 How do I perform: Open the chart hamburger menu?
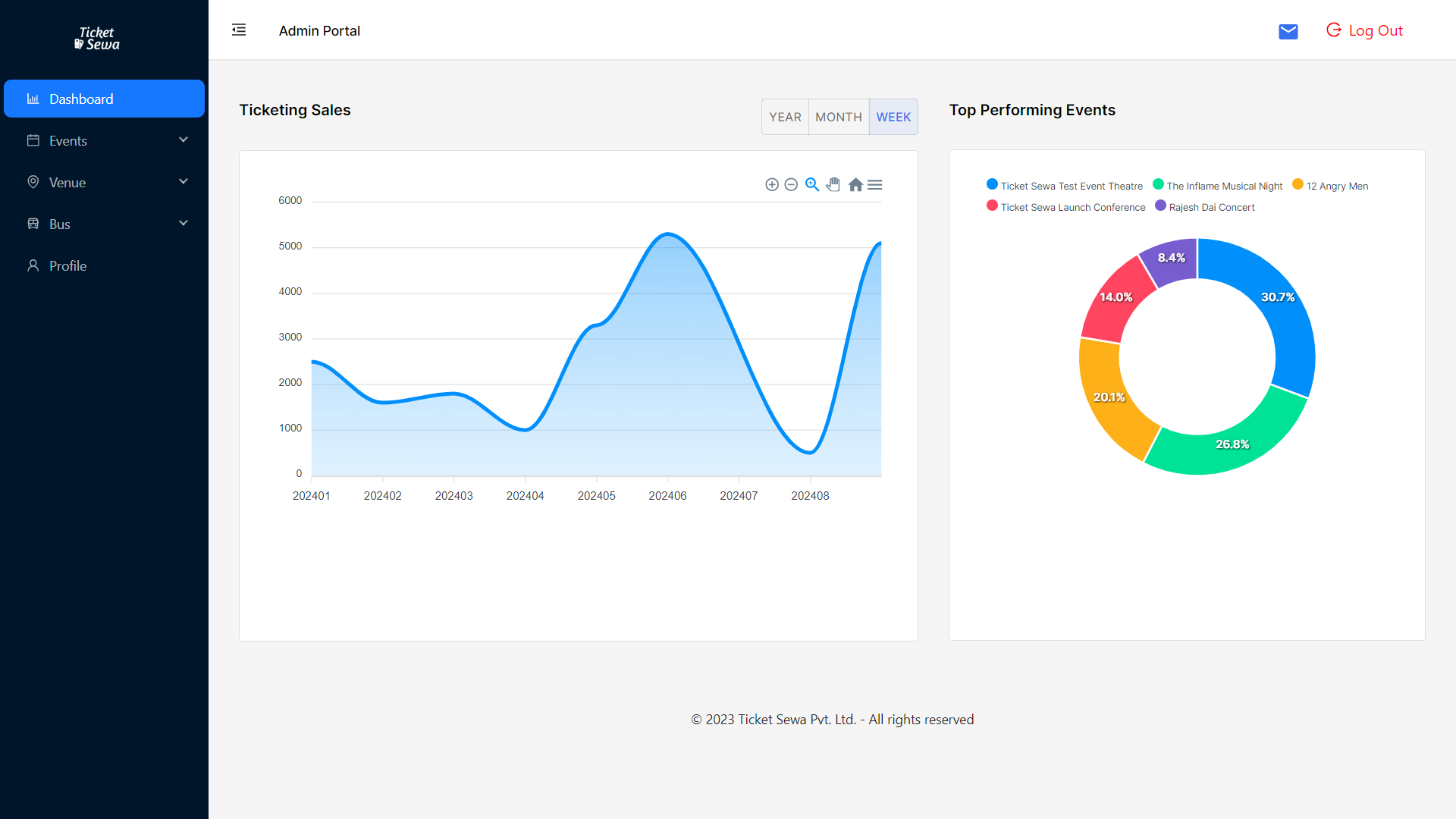tap(875, 184)
